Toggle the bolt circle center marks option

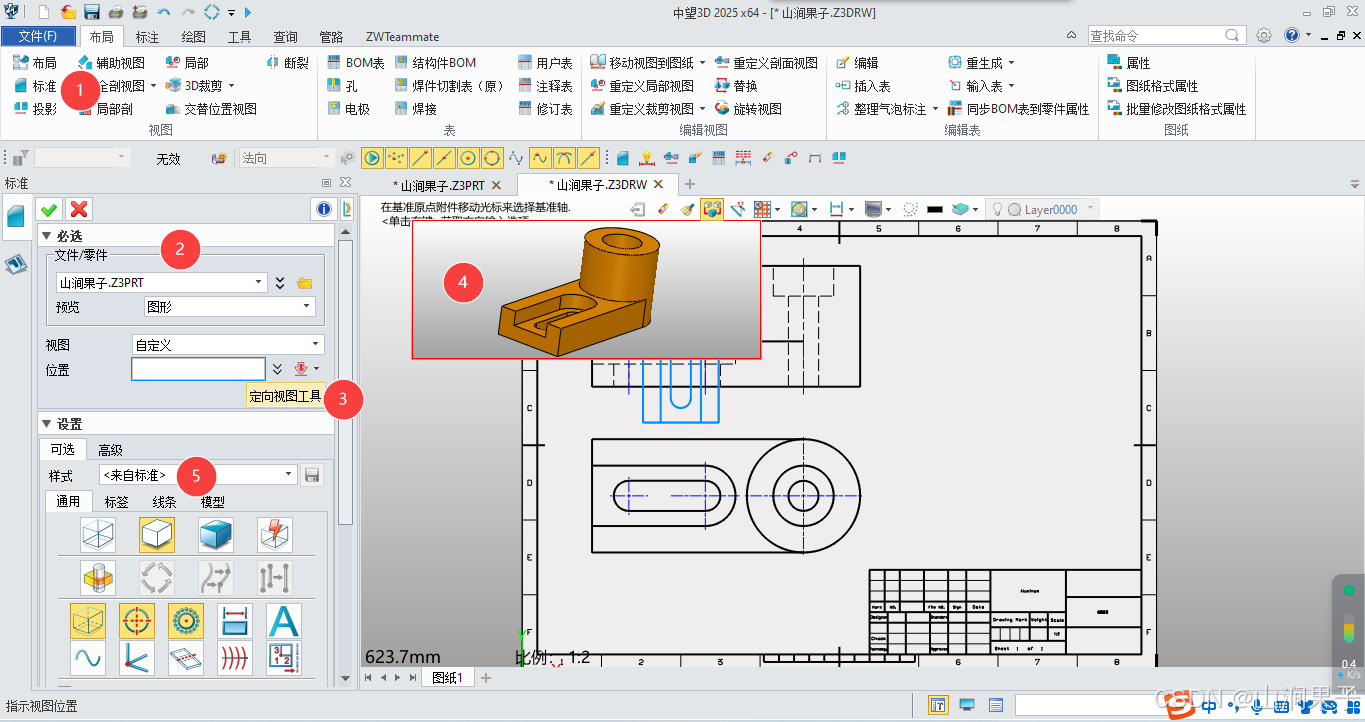click(186, 621)
